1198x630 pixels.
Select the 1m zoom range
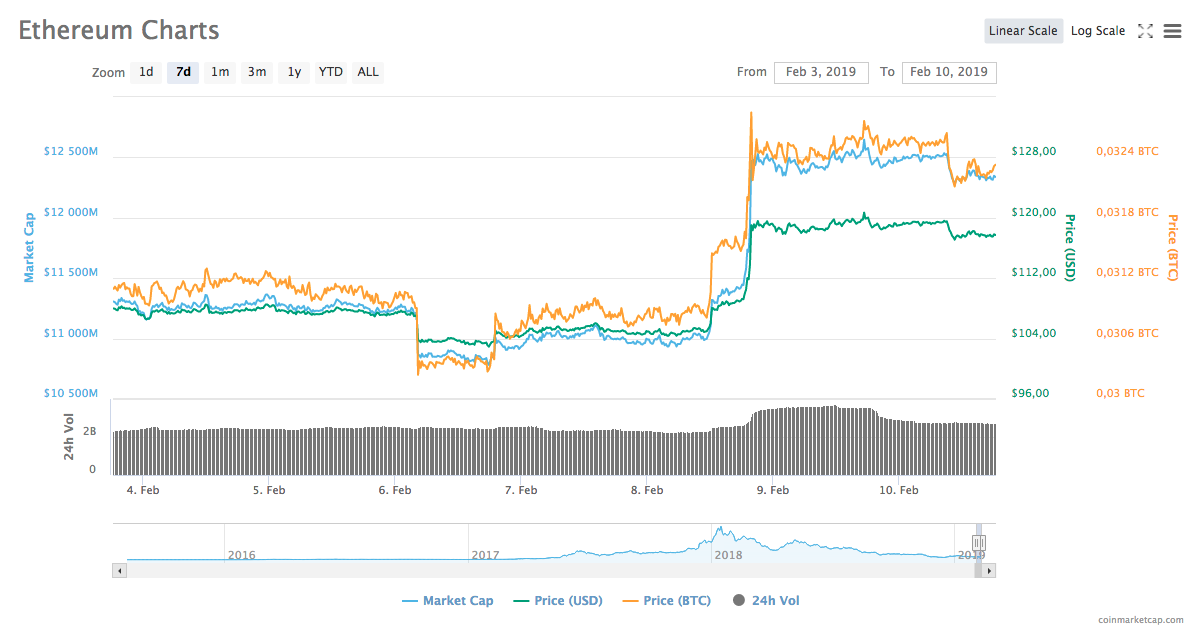(x=220, y=72)
